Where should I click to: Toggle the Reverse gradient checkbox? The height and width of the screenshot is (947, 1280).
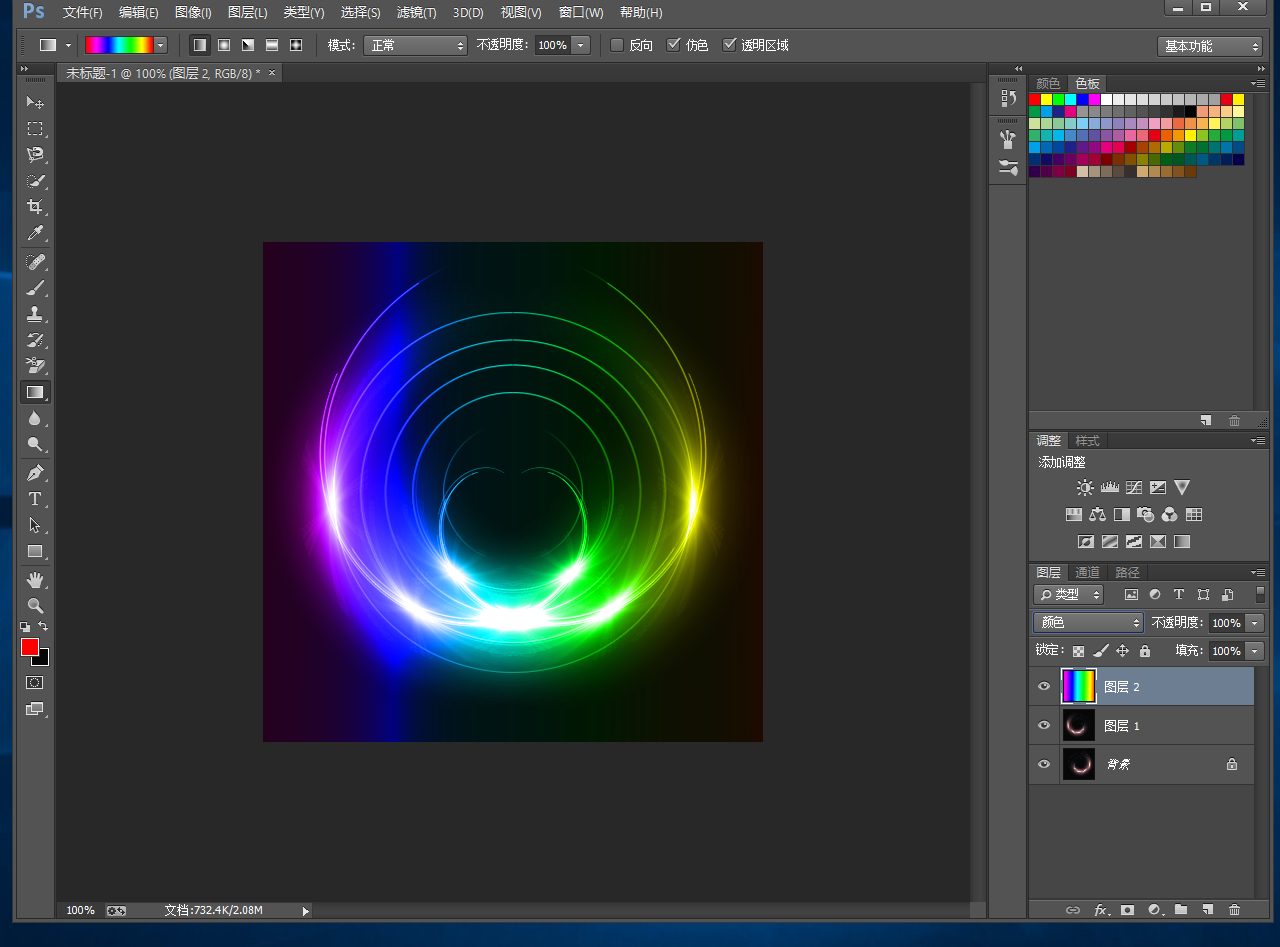pyautogui.click(x=617, y=45)
